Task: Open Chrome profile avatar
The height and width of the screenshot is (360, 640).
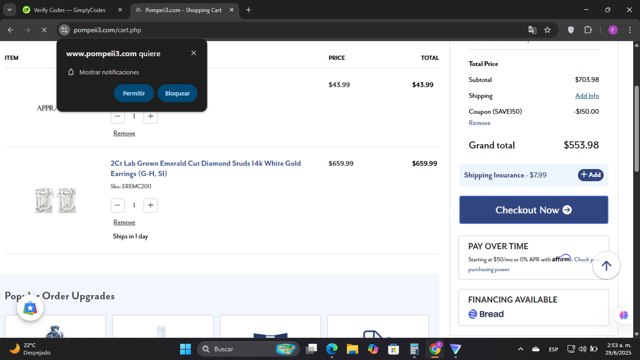Action: click(x=613, y=30)
